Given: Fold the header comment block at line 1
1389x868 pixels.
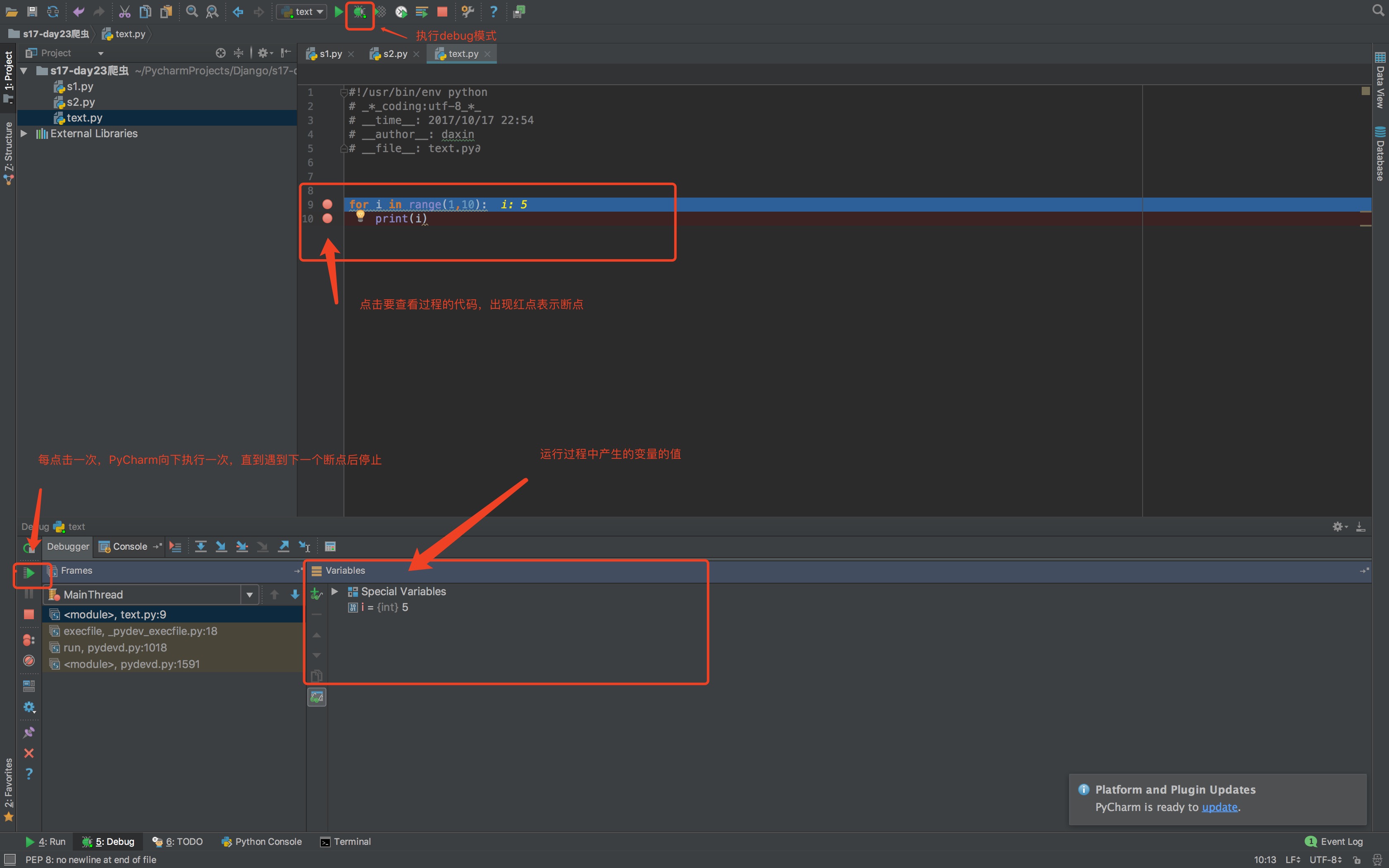Looking at the screenshot, I should (344, 93).
